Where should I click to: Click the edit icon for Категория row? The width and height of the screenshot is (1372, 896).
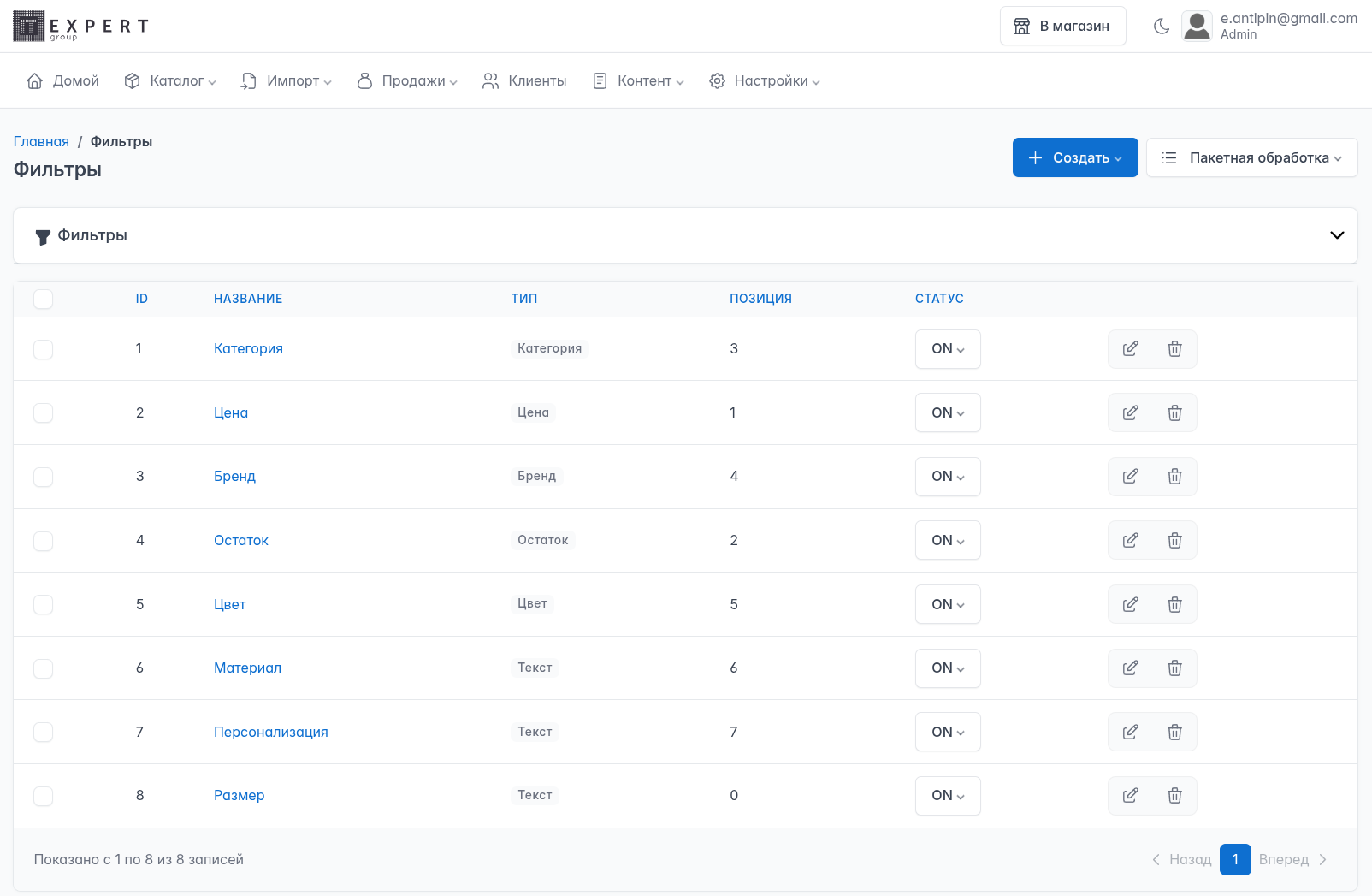pos(1130,349)
